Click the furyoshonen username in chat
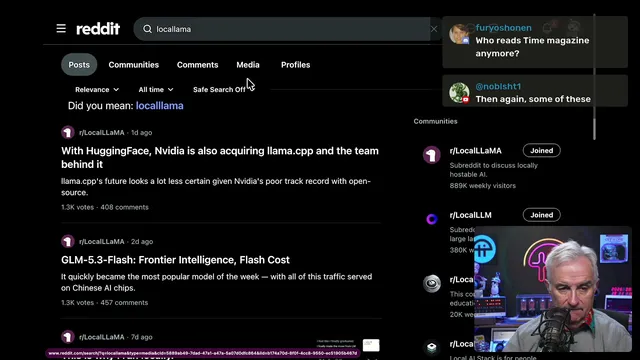640x360 pixels. (504, 28)
